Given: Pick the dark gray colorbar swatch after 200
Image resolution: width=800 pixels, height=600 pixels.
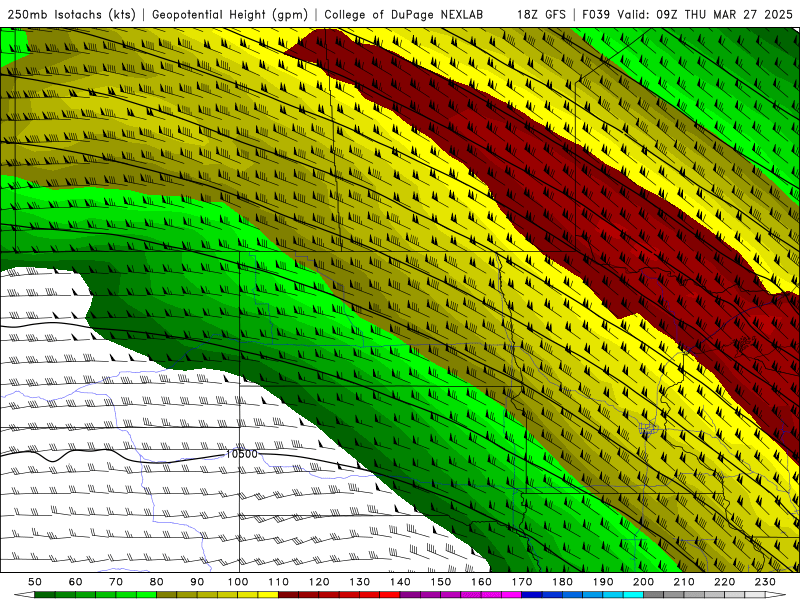Looking at the screenshot, I should (x=654, y=594).
